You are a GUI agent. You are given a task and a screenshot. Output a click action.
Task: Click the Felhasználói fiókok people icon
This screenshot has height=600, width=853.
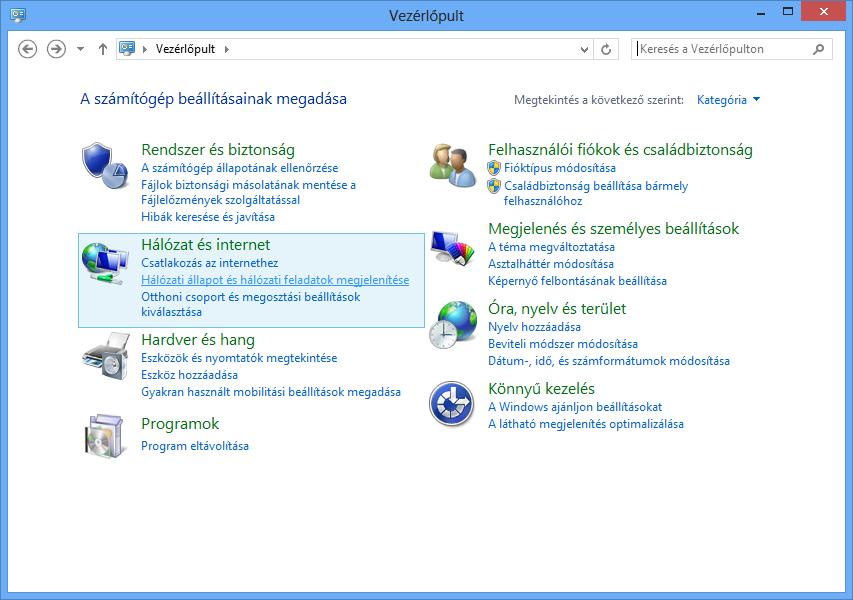(453, 165)
